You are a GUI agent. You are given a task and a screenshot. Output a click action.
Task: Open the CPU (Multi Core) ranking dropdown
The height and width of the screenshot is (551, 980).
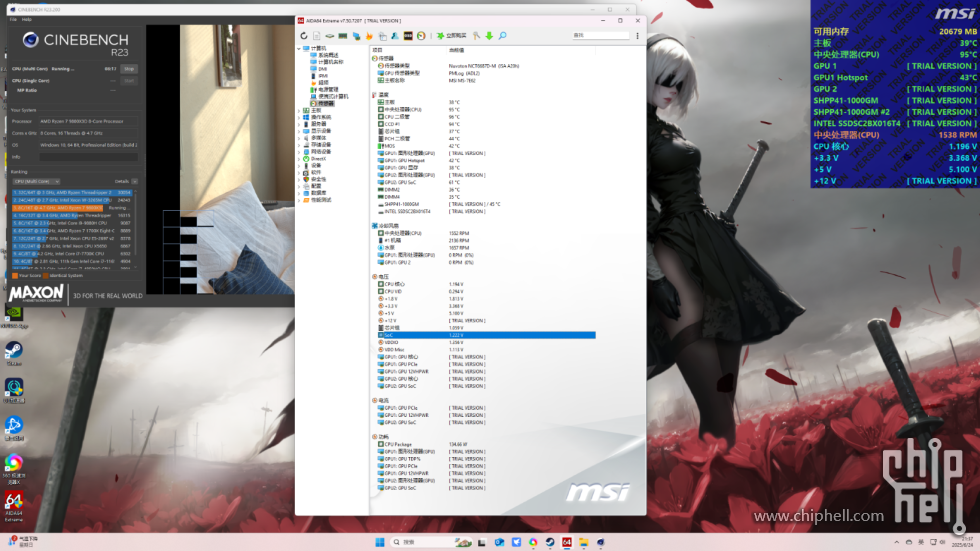pyautogui.click(x=36, y=181)
